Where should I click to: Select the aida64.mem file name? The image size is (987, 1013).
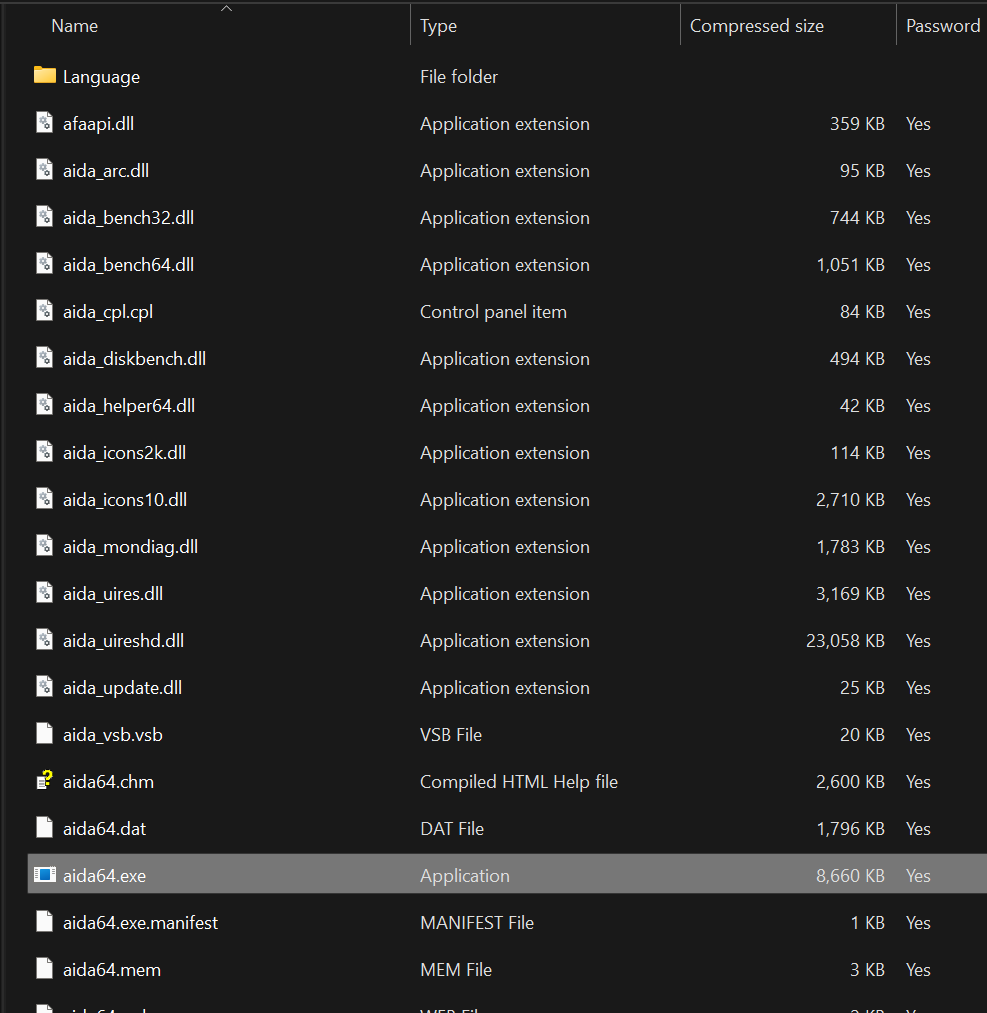112,970
